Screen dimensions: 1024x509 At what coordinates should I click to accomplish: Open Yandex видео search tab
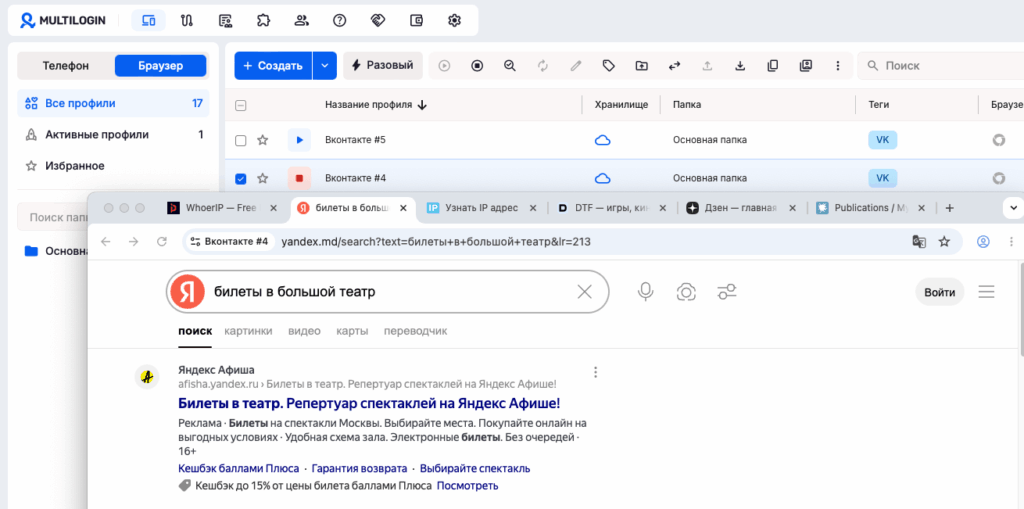coord(304,331)
